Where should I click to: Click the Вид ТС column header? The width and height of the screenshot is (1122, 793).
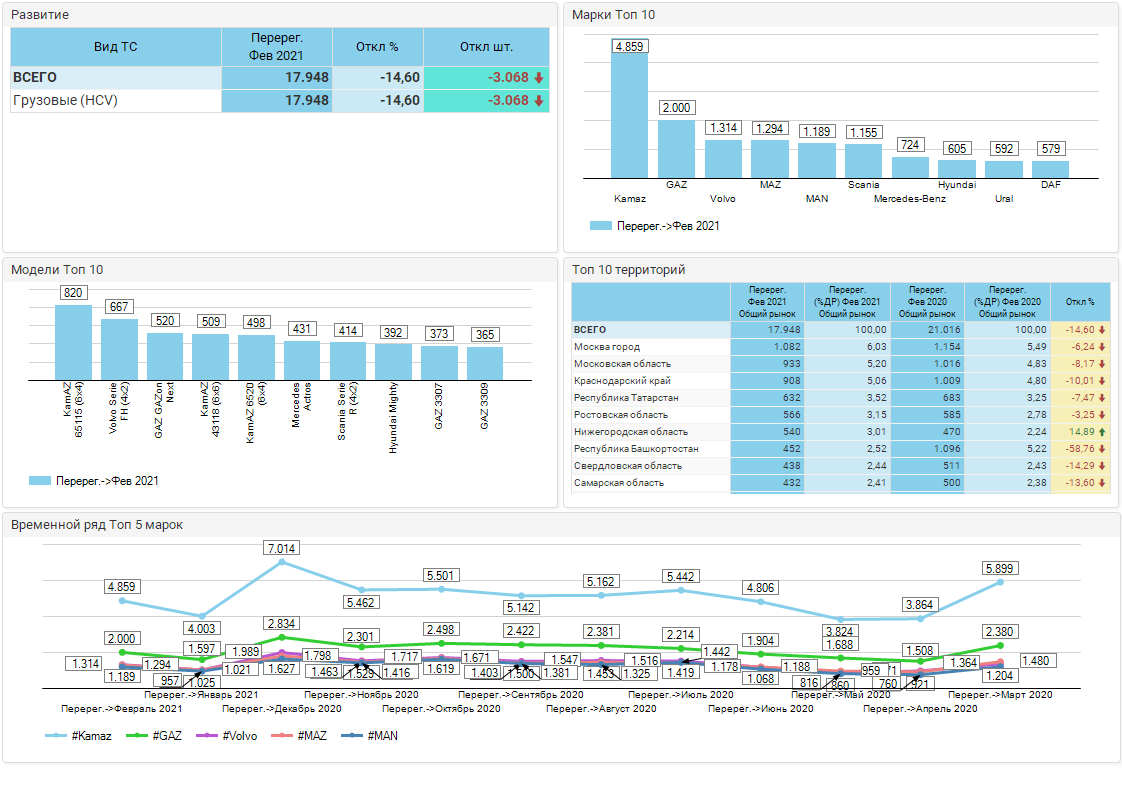pyautogui.click(x=115, y=47)
